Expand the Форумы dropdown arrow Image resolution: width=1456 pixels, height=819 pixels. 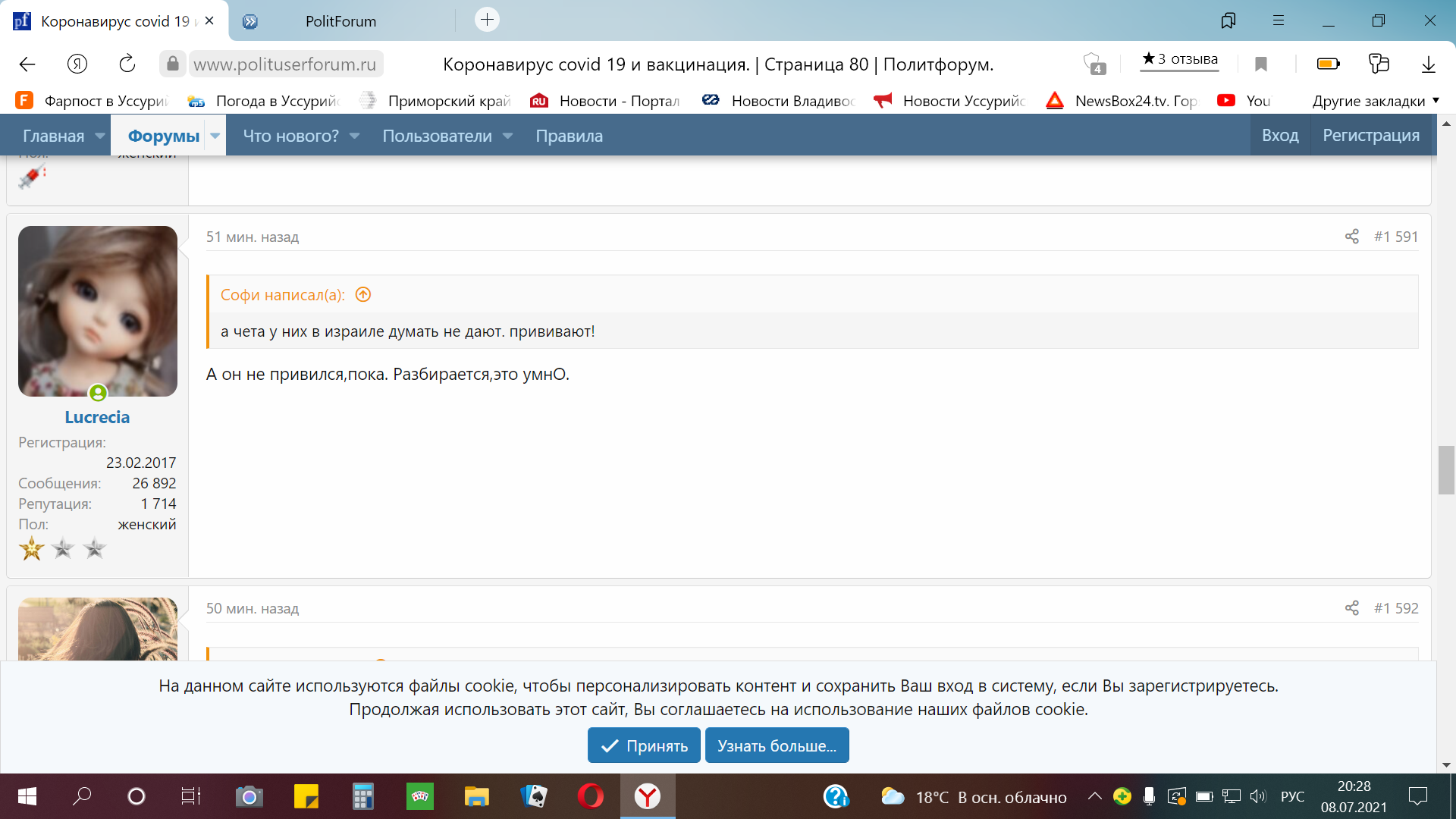click(x=215, y=136)
